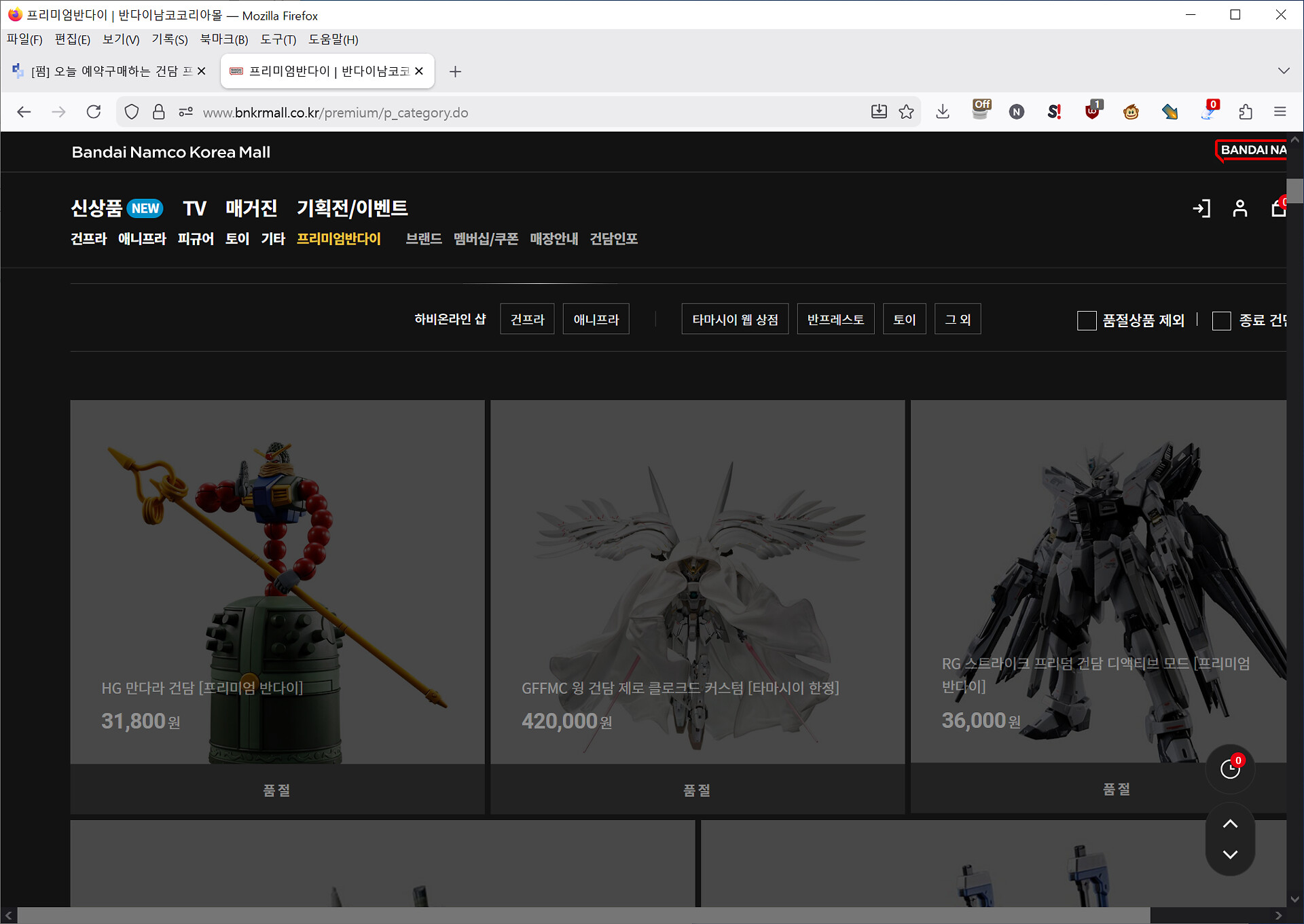Filter by 타마시이 웹 상점 button
Image resolution: width=1304 pixels, height=924 pixels.
pyautogui.click(x=735, y=319)
